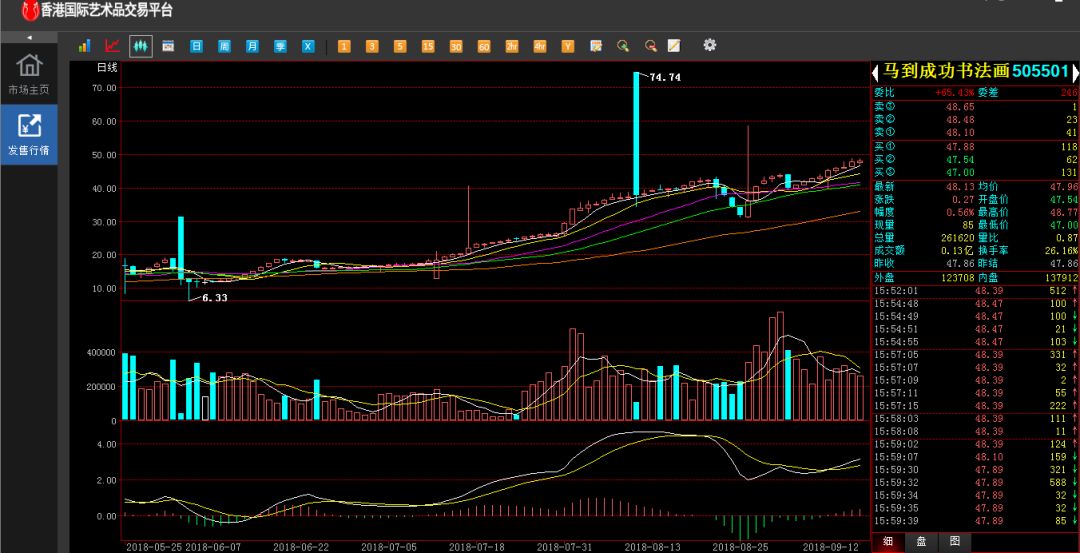Click the 6.33 low price label
1080x553 pixels.
click(x=215, y=298)
